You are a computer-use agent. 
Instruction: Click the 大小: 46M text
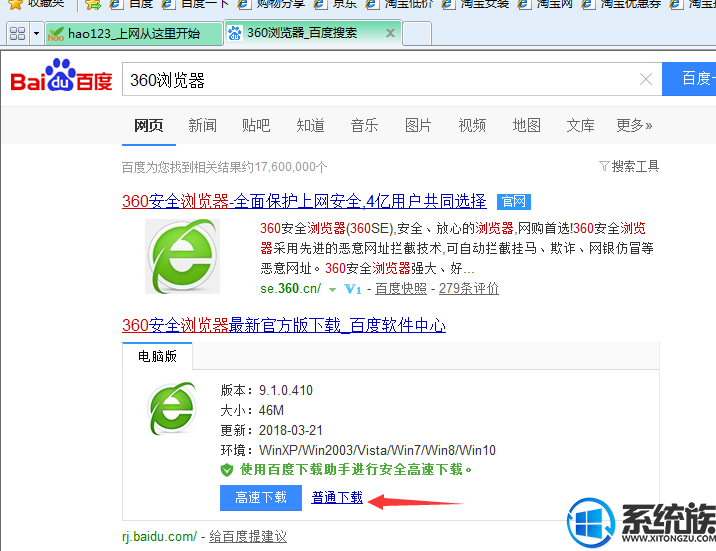click(x=252, y=410)
